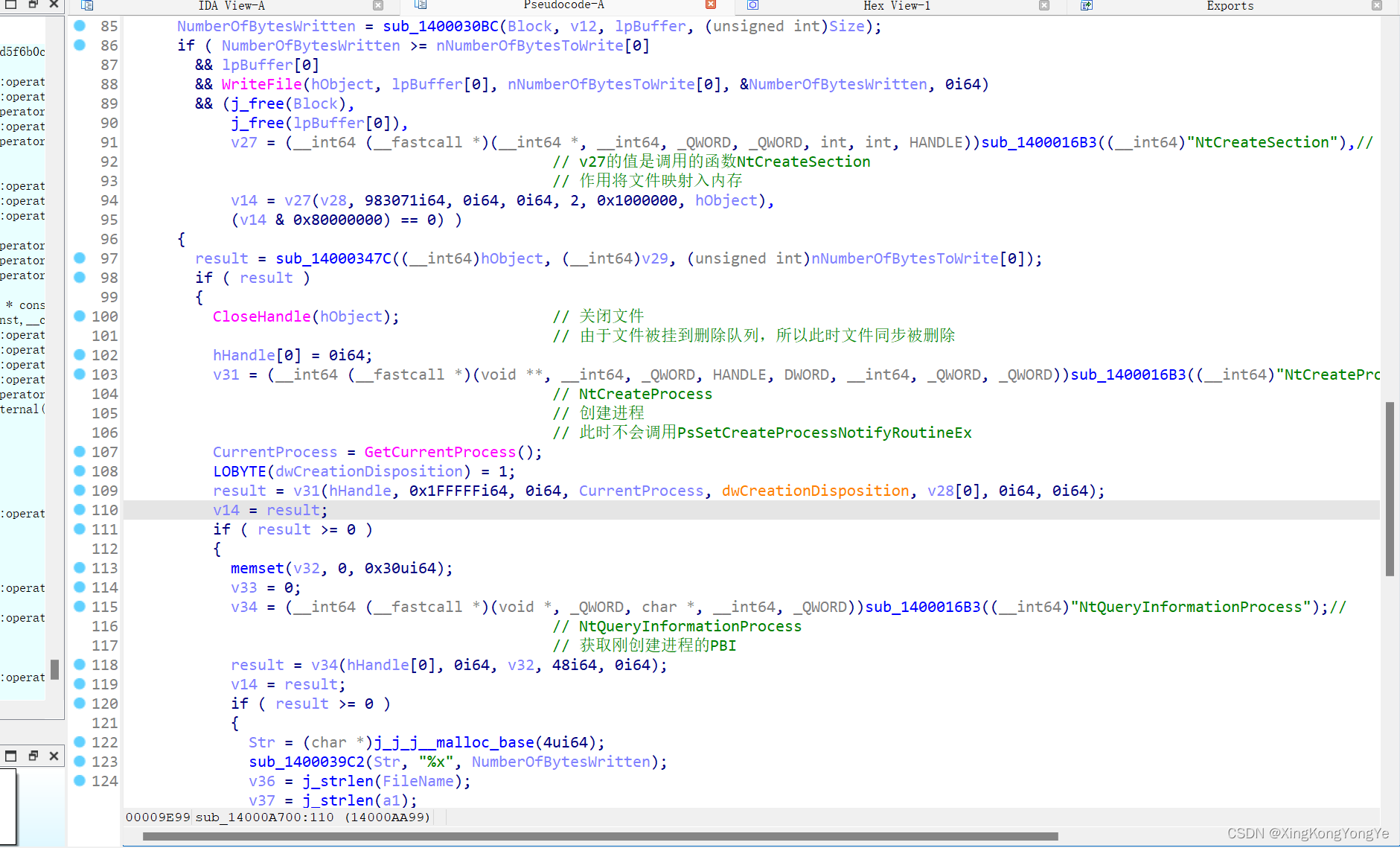This screenshot has height=848, width=1400.
Task: Close the IDA View-A tab
Action: click(x=378, y=5)
